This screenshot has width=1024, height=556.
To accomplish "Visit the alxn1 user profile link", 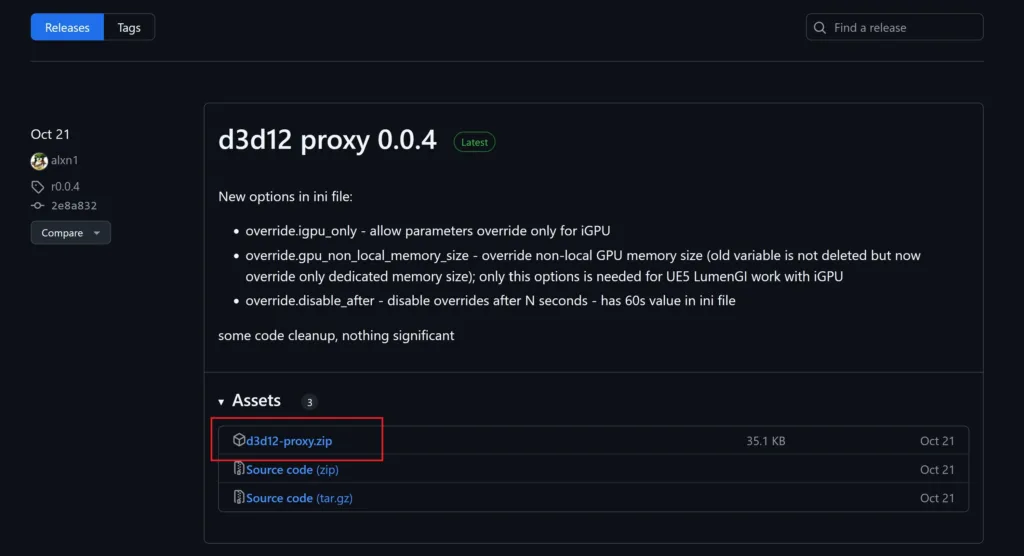I will [x=65, y=160].
